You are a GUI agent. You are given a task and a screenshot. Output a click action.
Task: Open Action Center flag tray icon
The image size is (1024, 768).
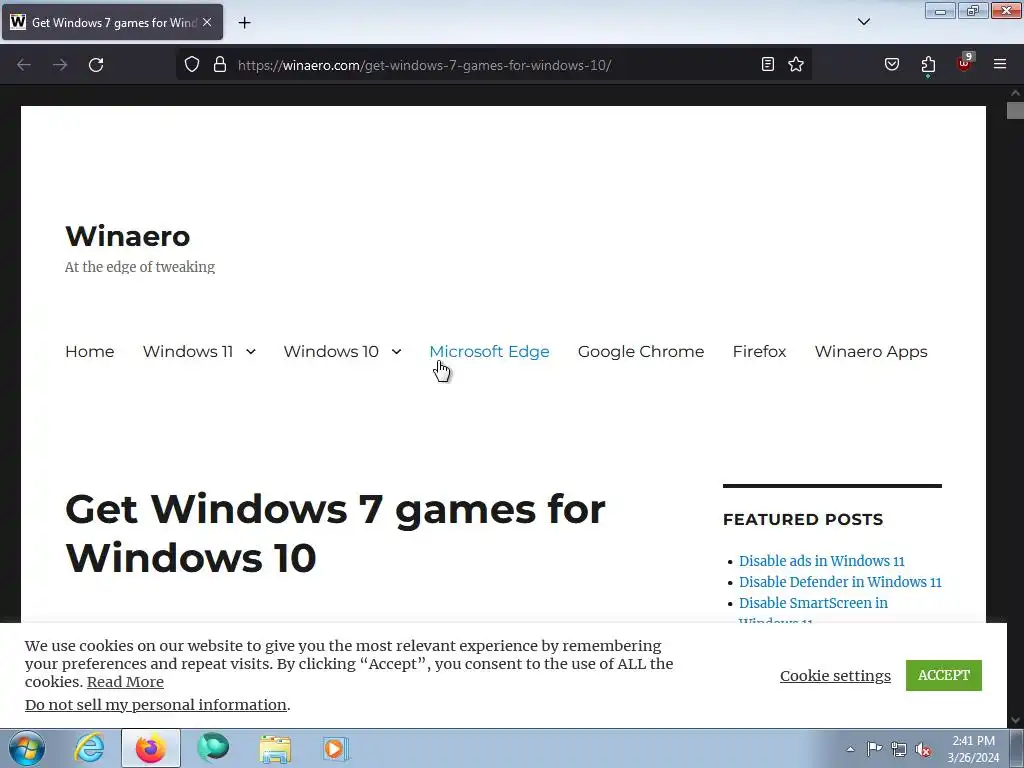click(x=874, y=748)
